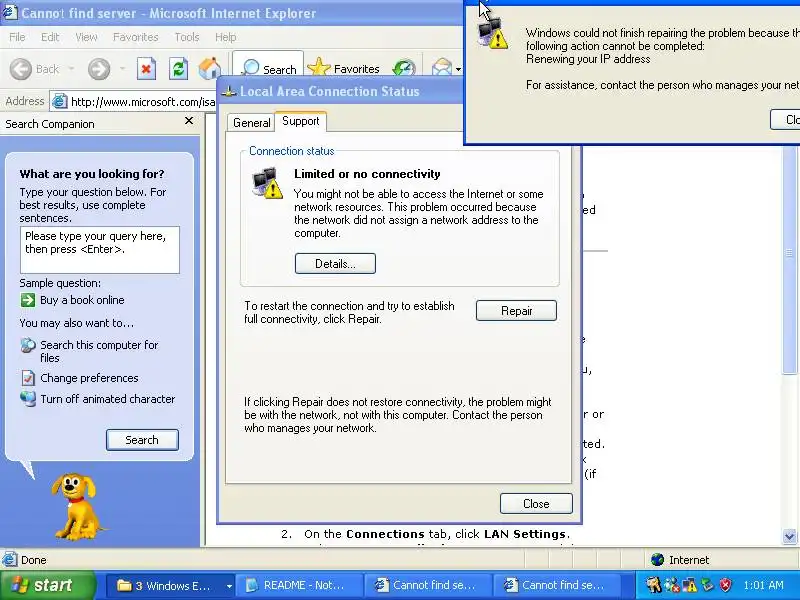Click the network warning icon in Connection status

tap(267, 183)
